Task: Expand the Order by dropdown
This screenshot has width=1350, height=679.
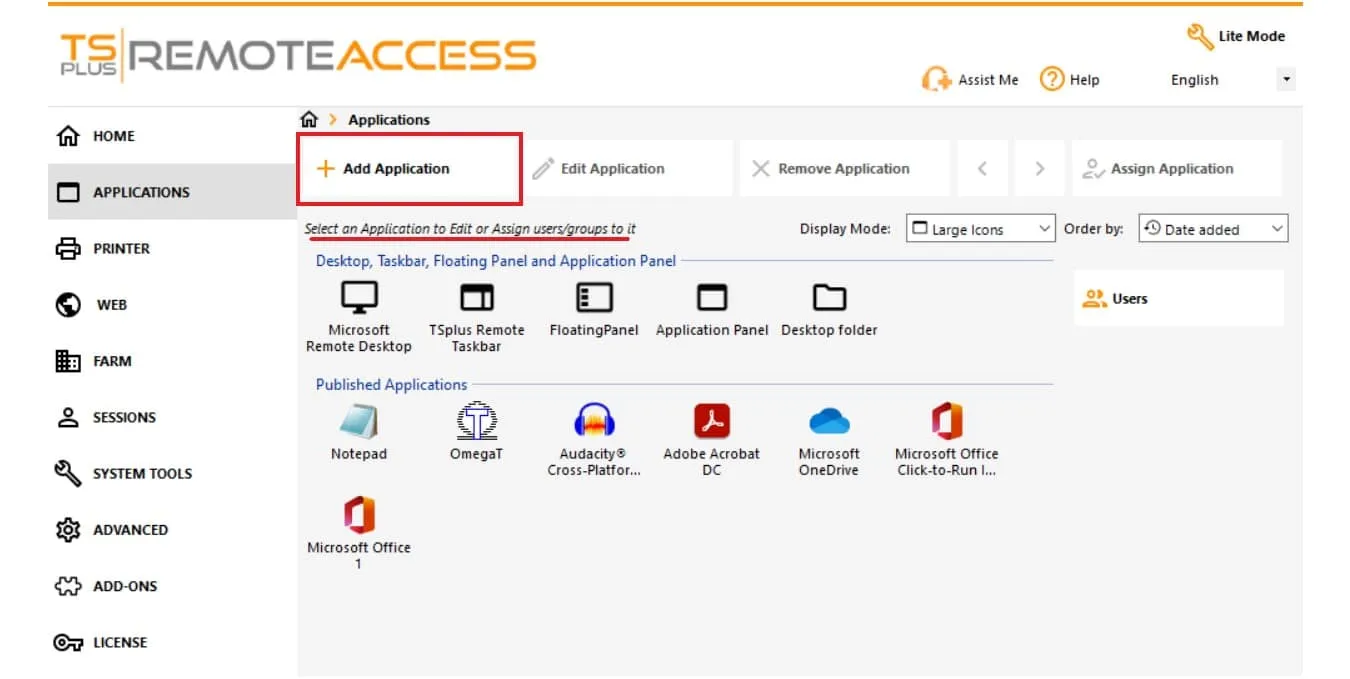Action: (x=1213, y=229)
